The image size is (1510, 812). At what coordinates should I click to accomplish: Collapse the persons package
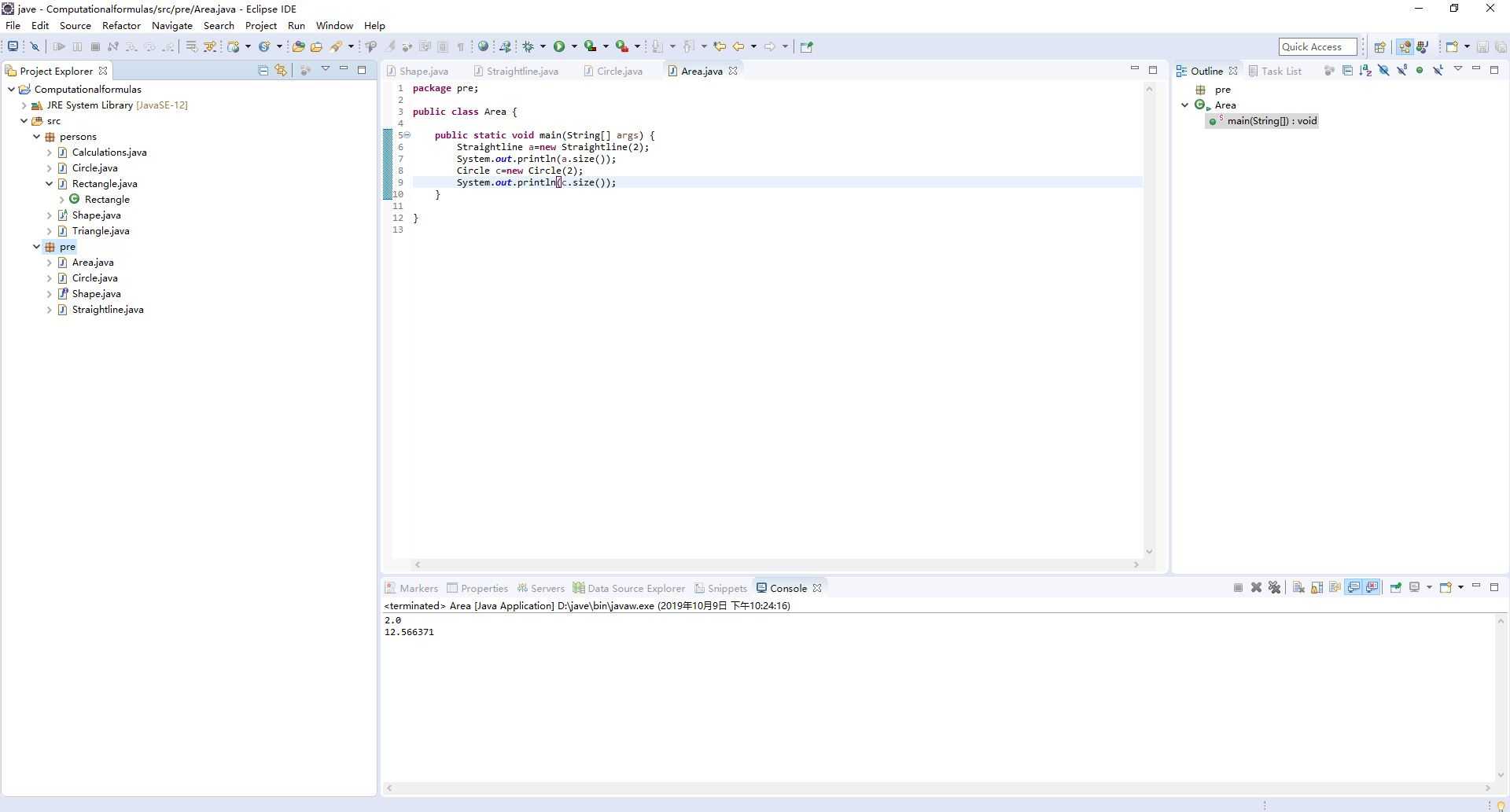click(36, 137)
